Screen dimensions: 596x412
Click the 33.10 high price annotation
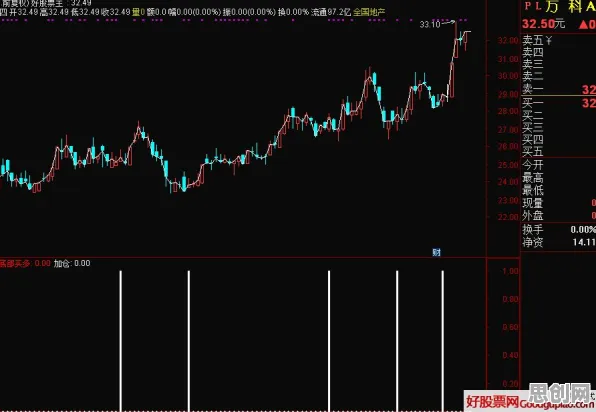click(430, 25)
